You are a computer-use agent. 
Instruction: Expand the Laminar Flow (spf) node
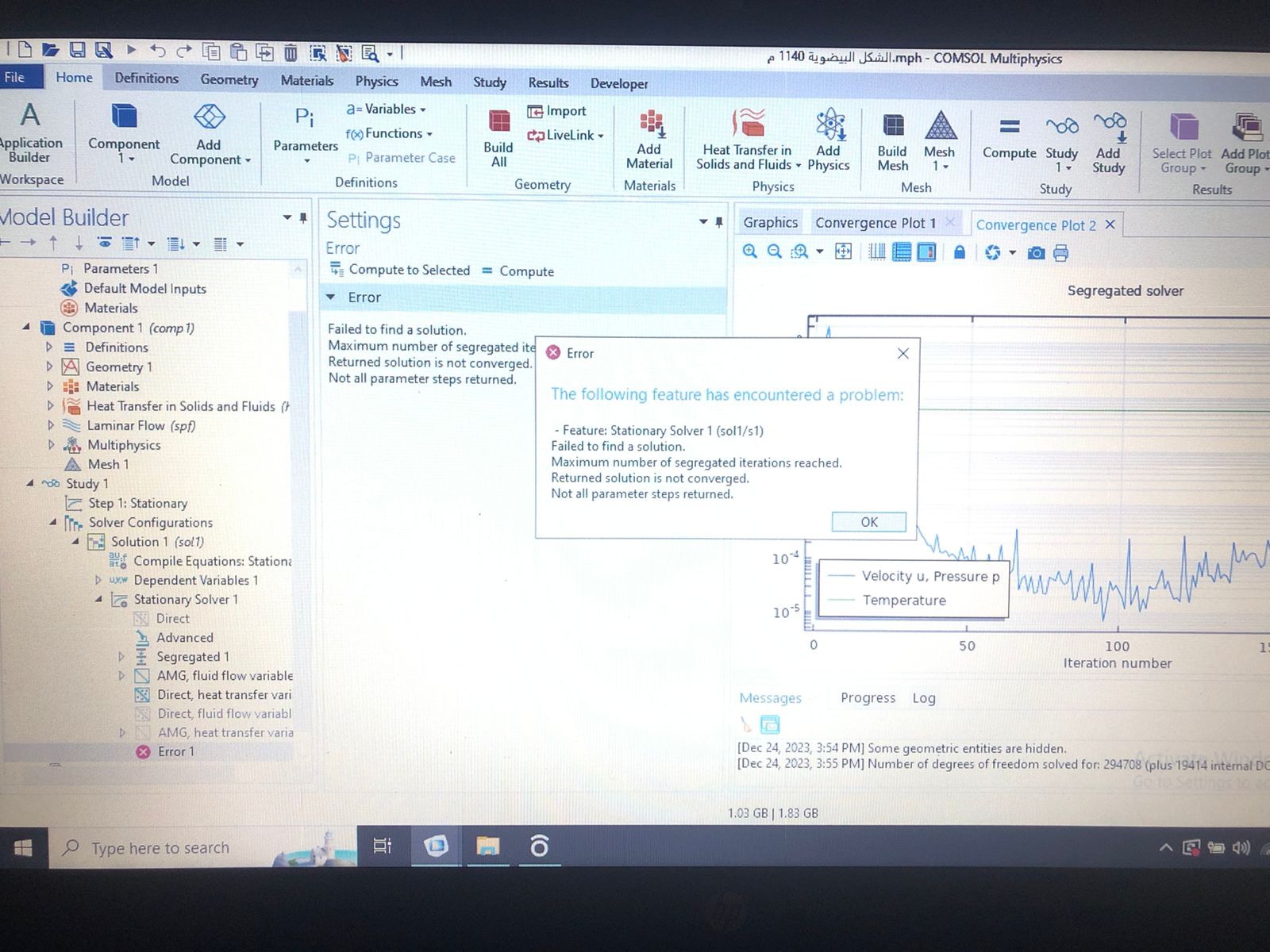[x=51, y=425]
